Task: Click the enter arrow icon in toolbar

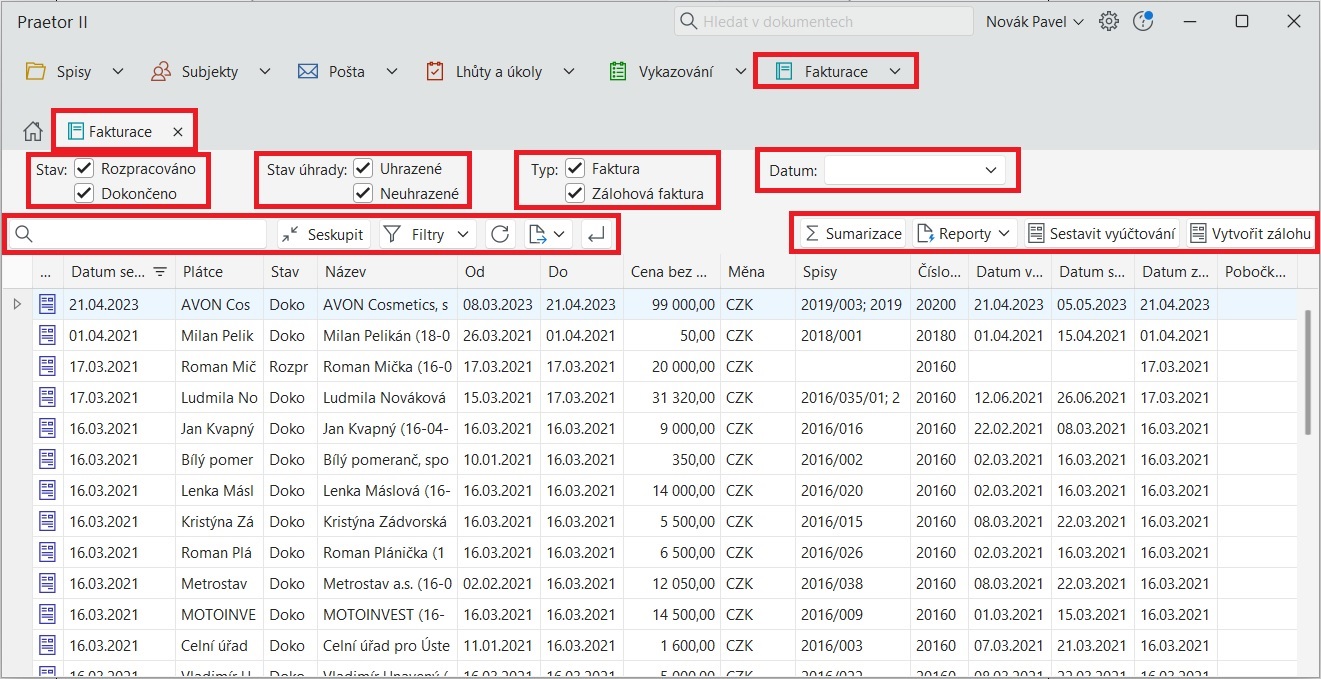Action: [x=595, y=234]
